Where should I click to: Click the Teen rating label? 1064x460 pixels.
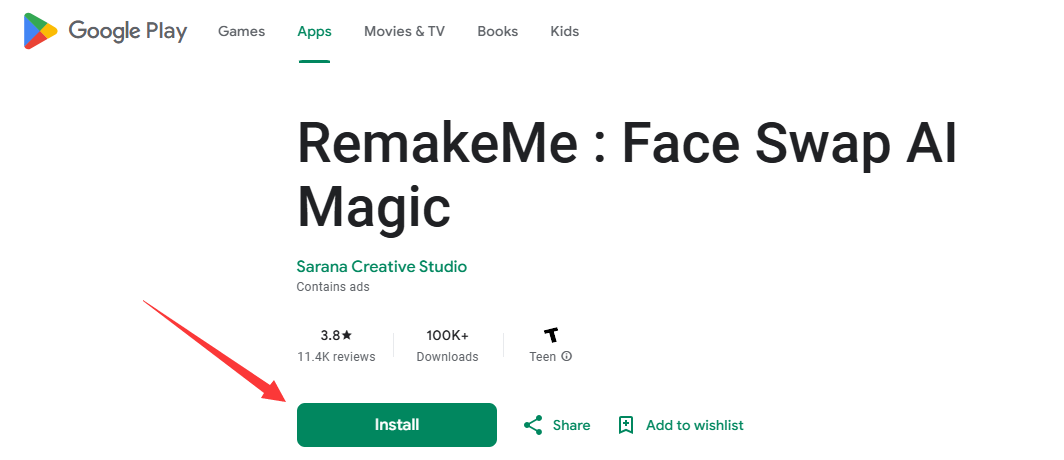pyautogui.click(x=543, y=357)
